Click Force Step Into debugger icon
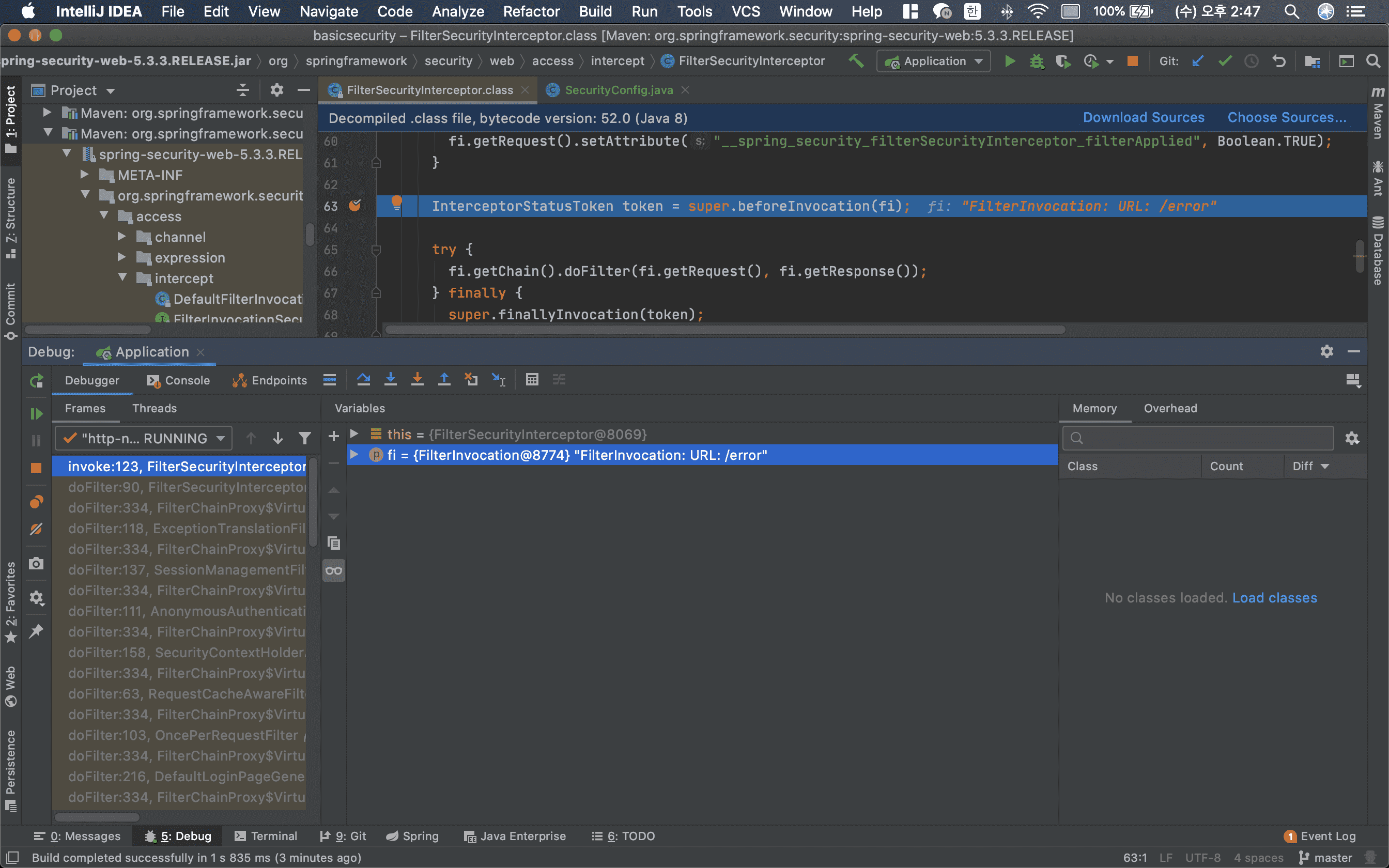Viewport: 1389px width, 868px height. [x=418, y=379]
